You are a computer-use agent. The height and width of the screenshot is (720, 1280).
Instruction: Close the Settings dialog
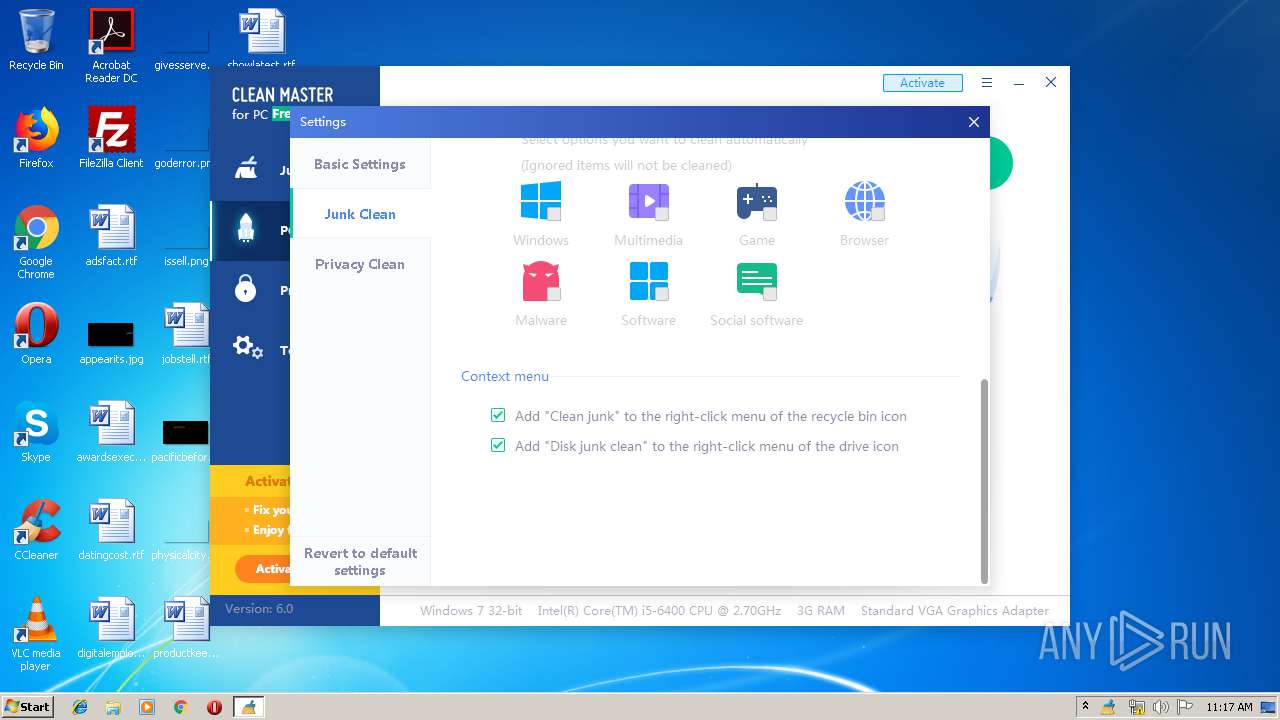tap(974, 122)
